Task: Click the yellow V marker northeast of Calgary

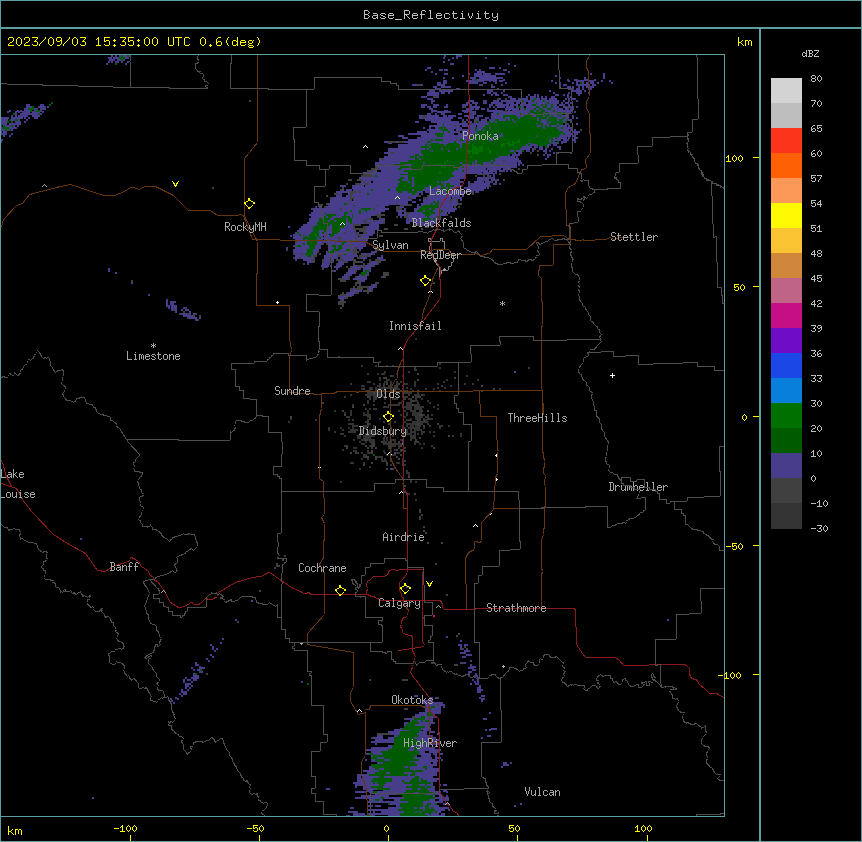Action: pos(429,584)
